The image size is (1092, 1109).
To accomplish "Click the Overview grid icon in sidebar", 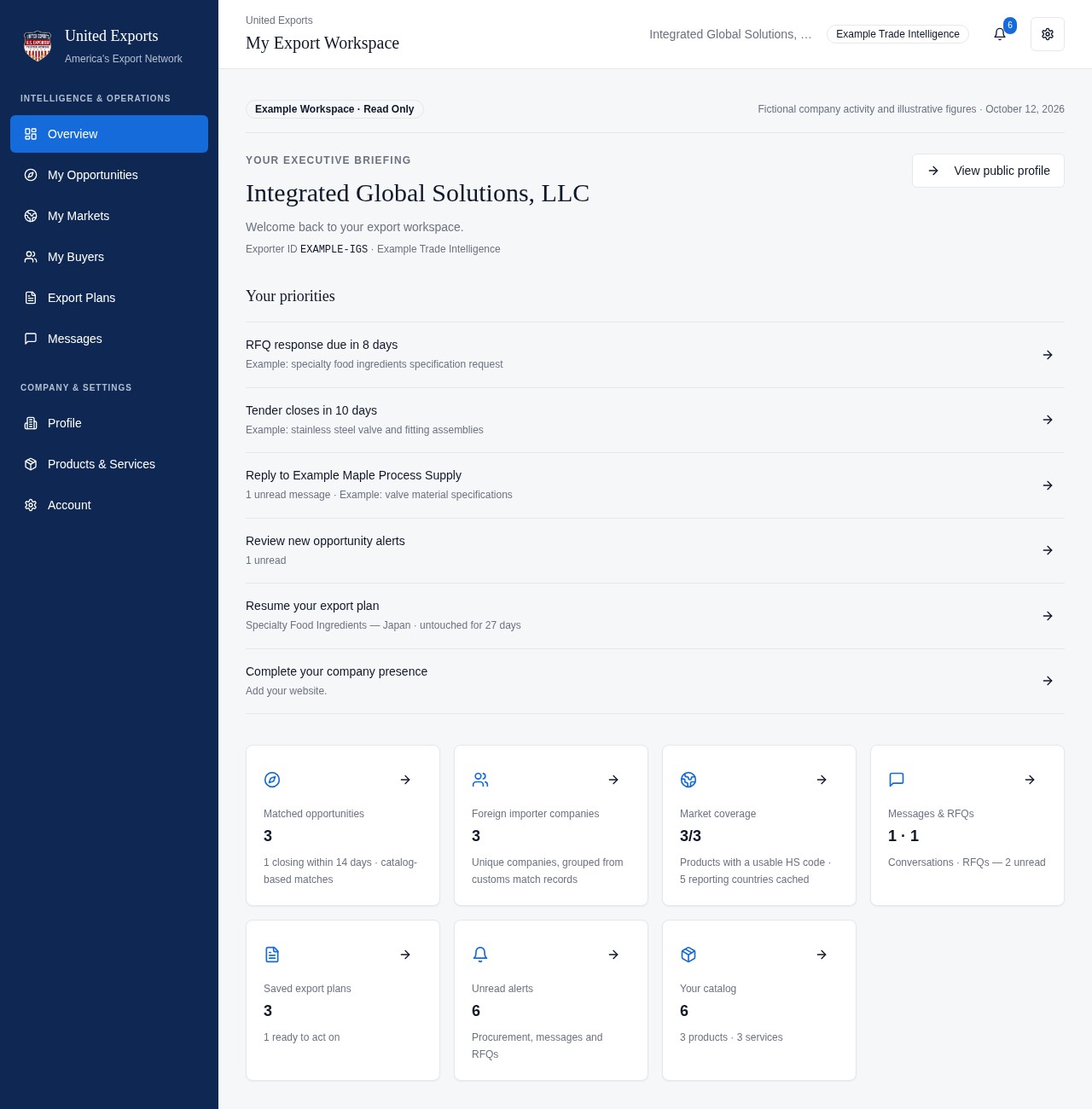I will (31, 134).
